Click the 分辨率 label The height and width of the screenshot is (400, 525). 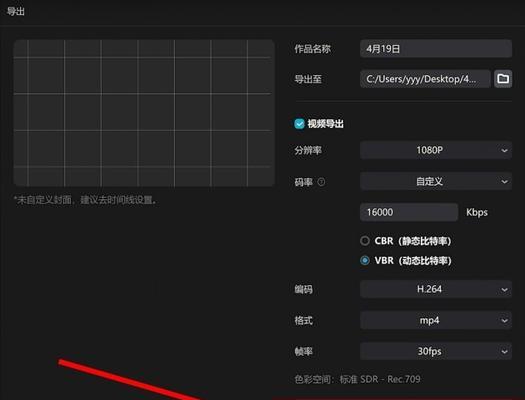click(308, 150)
